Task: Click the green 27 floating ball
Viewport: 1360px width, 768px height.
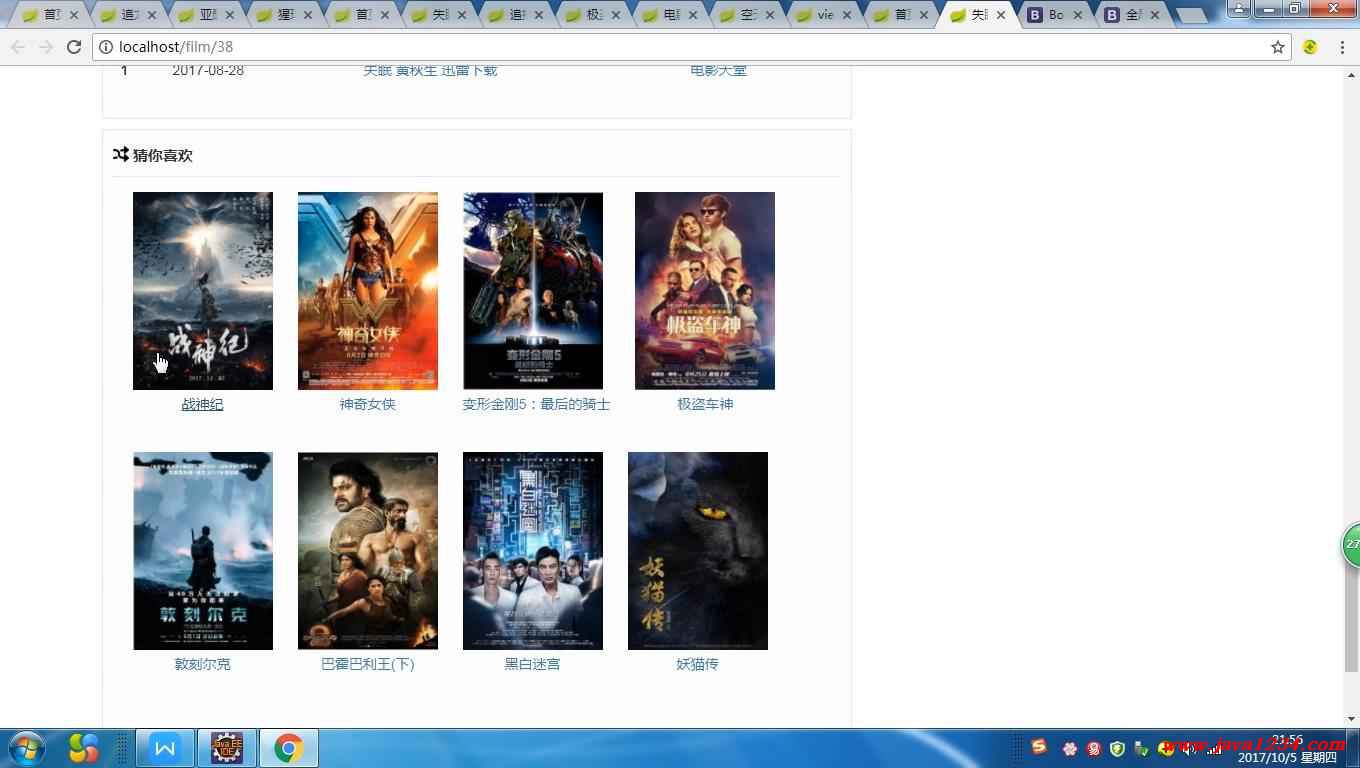Action: point(1351,544)
